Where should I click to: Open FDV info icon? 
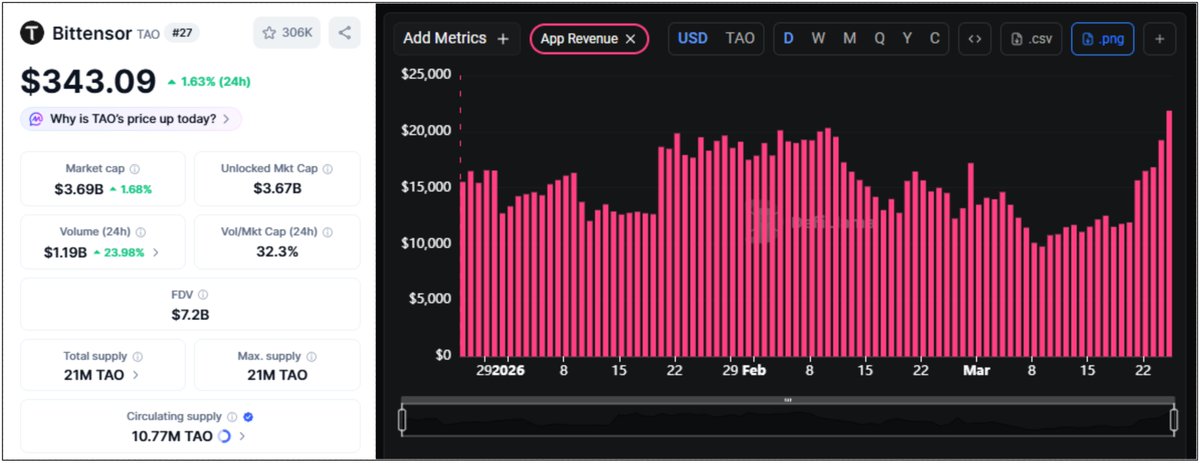(203, 295)
